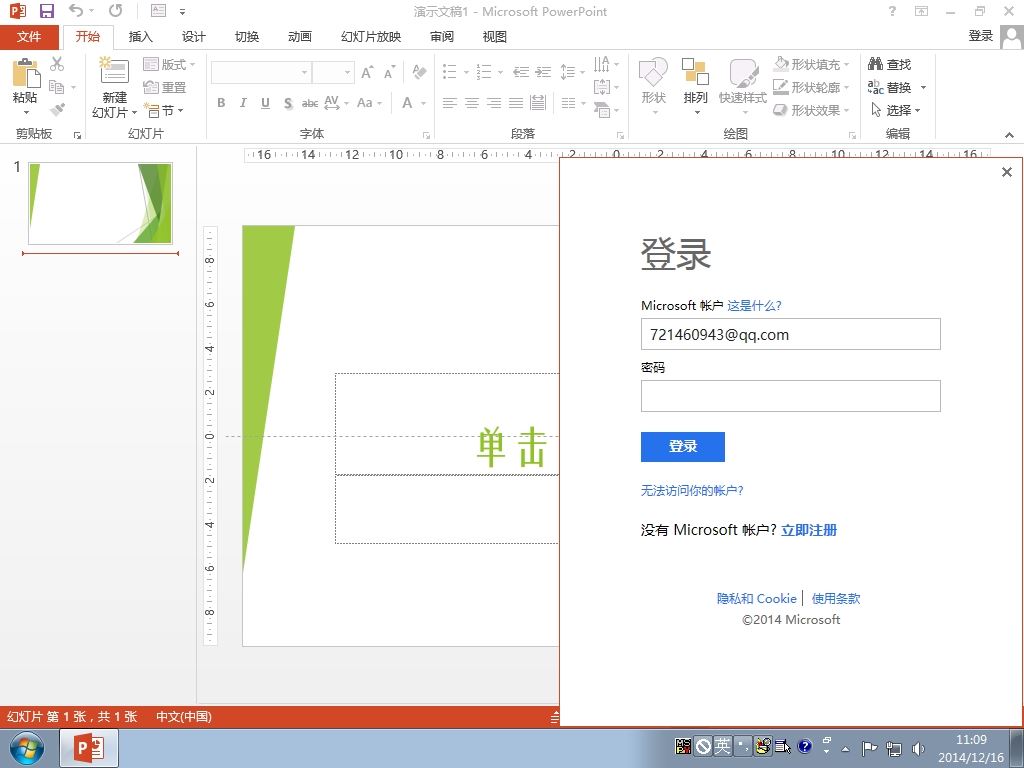Switch to the Design 设计 tab
Image resolution: width=1024 pixels, height=768 pixels.
[193, 37]
